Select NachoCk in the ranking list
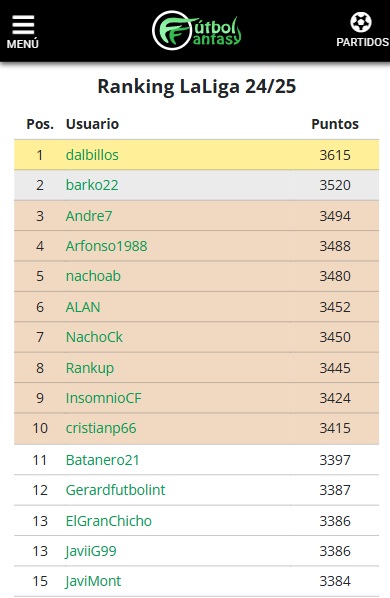The height and width of the screenshot is (598, 390). click(x=94, y=337)
